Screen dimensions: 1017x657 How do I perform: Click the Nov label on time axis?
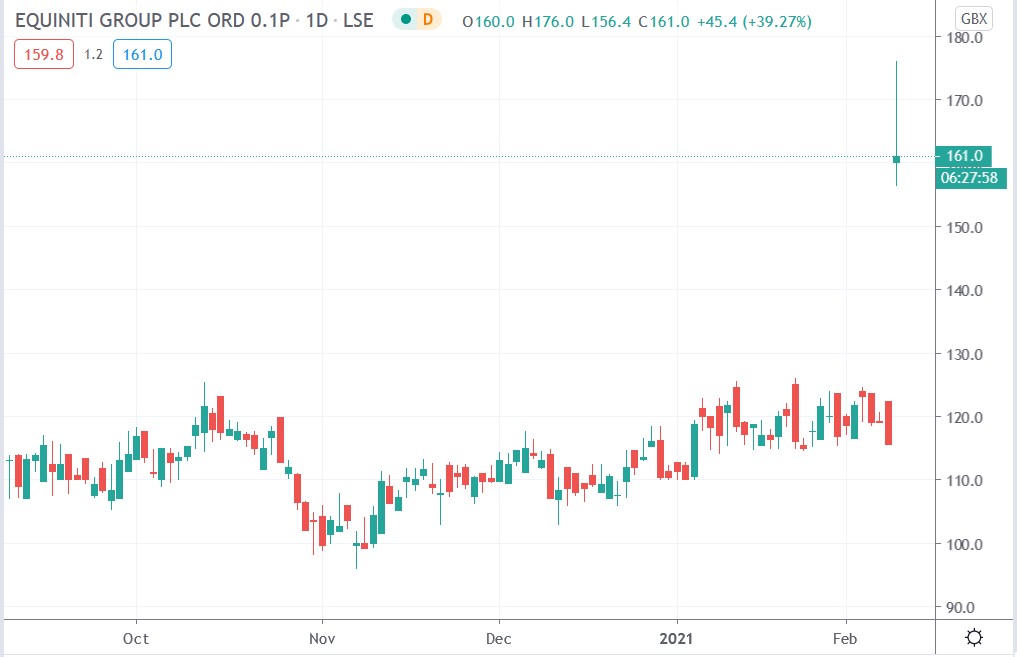coord(322,639)
